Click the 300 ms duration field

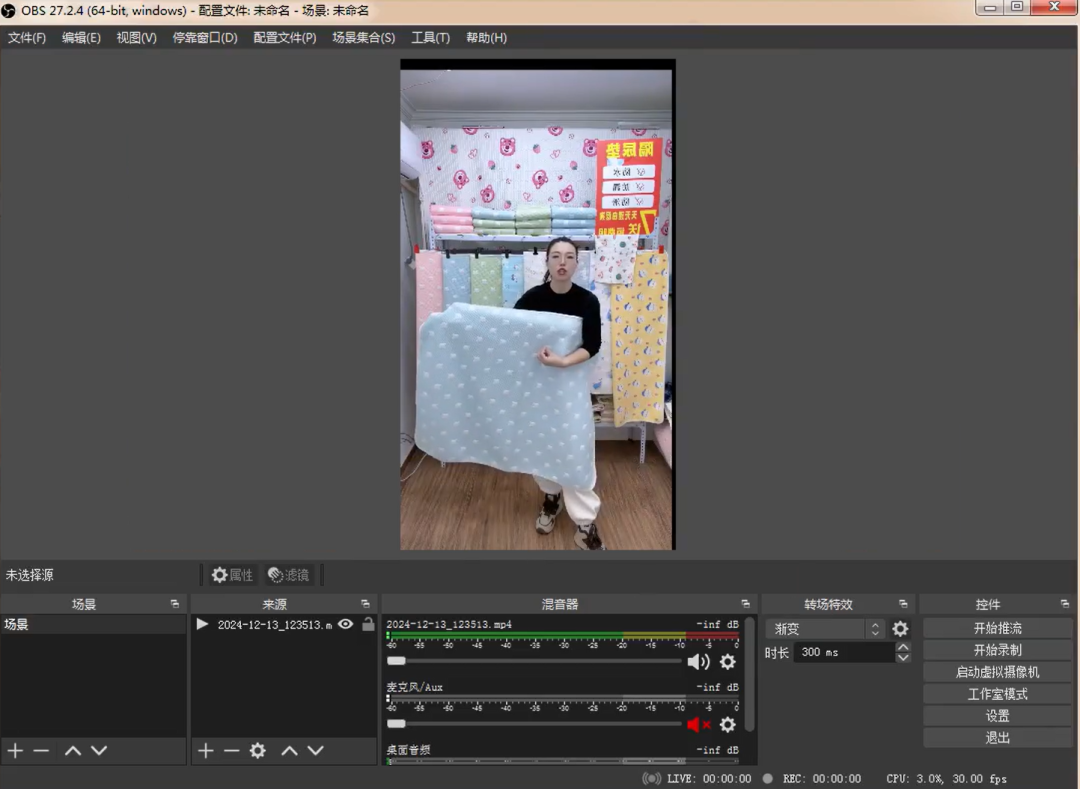point(844,652)
